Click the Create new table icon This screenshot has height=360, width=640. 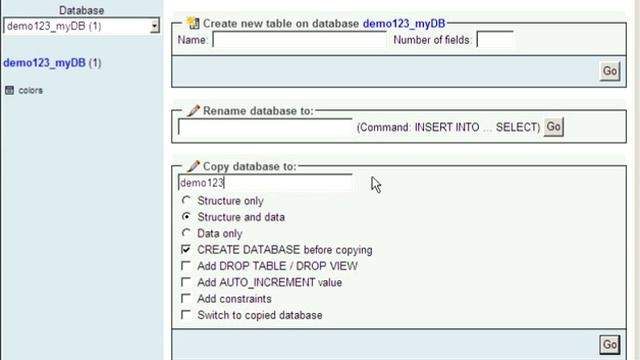[193, 23]
